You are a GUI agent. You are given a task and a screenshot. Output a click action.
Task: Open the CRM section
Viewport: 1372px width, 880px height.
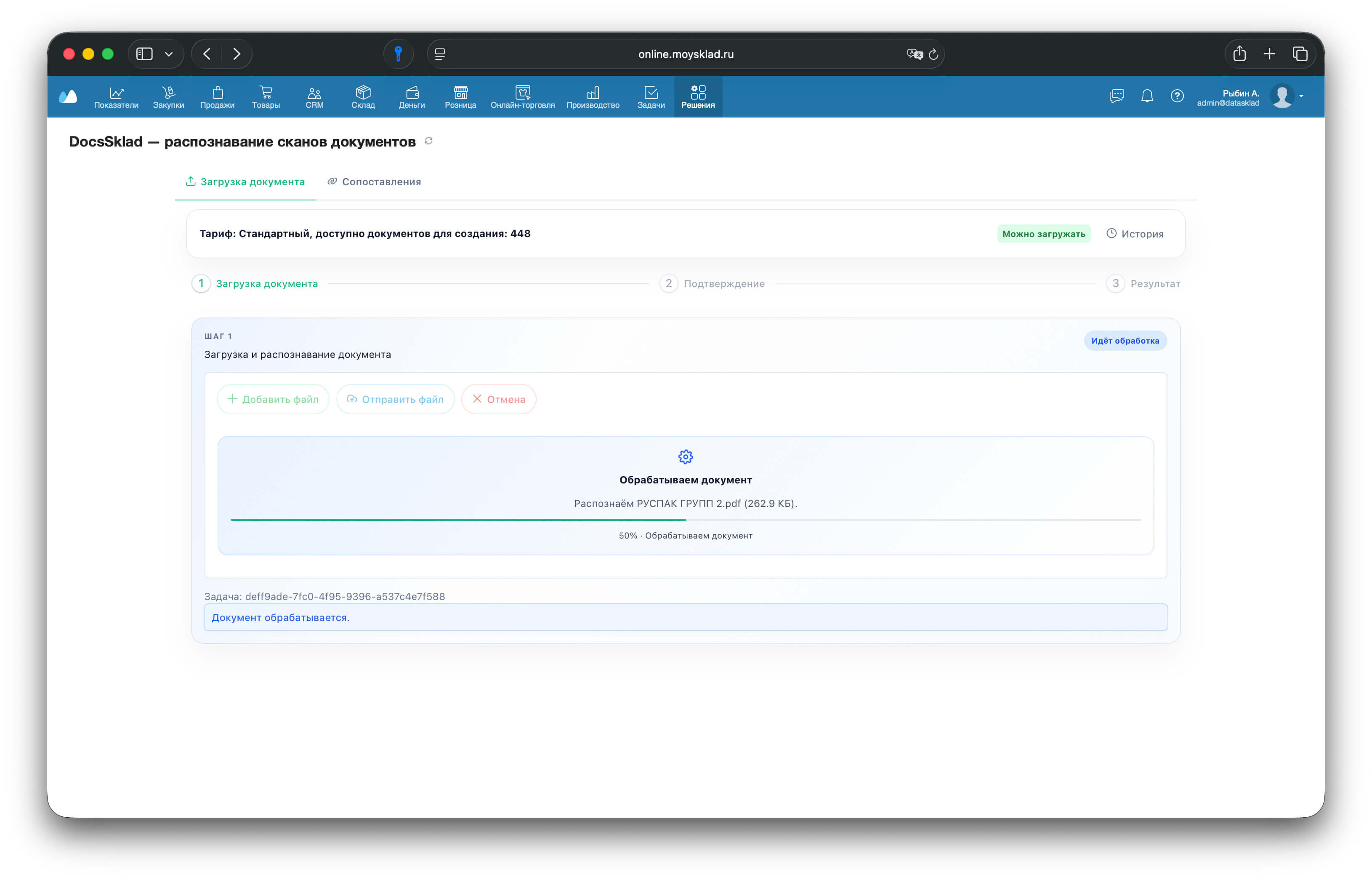coord(314,96)
